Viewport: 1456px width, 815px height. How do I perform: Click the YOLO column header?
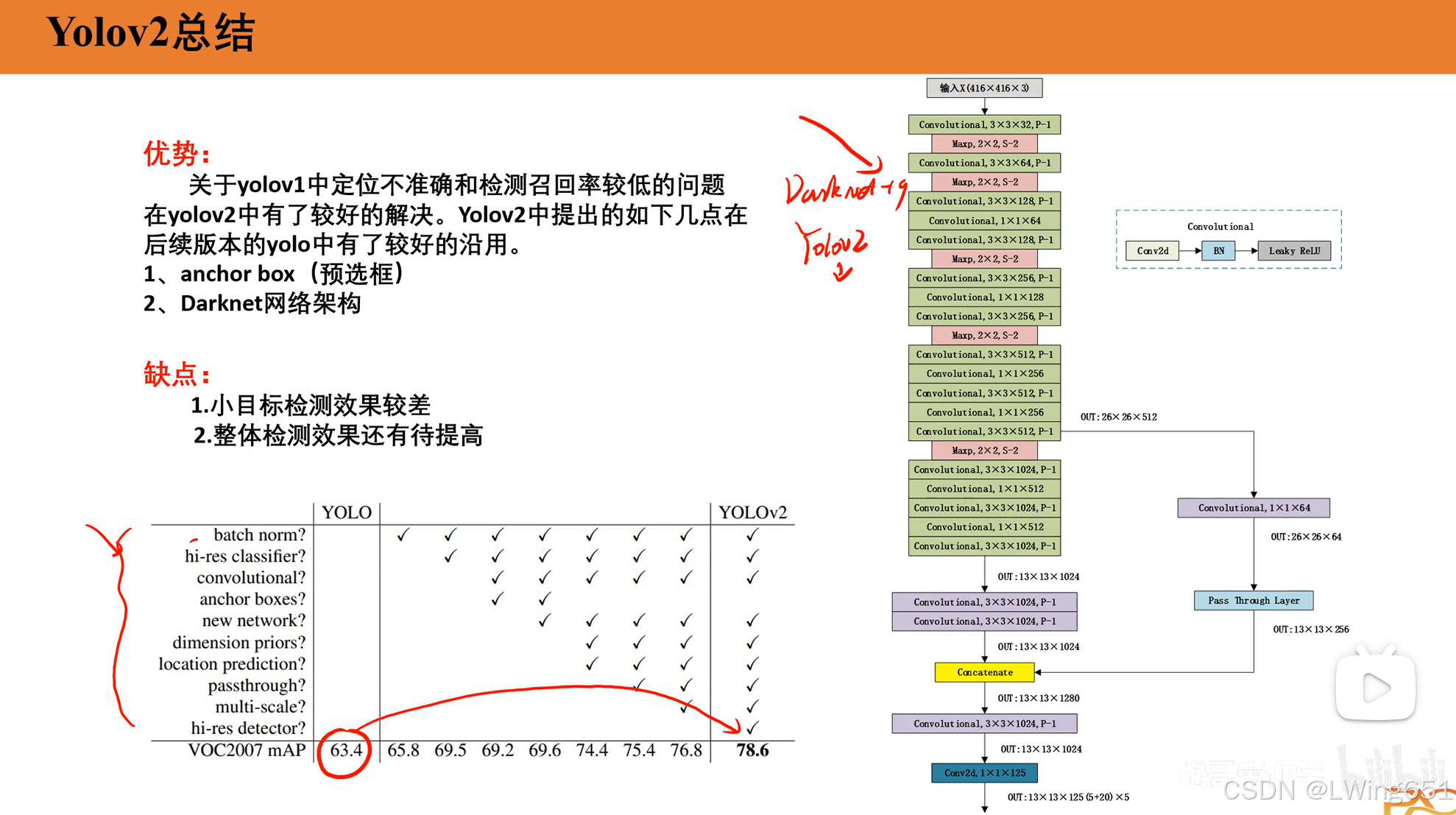pos(347,512)
